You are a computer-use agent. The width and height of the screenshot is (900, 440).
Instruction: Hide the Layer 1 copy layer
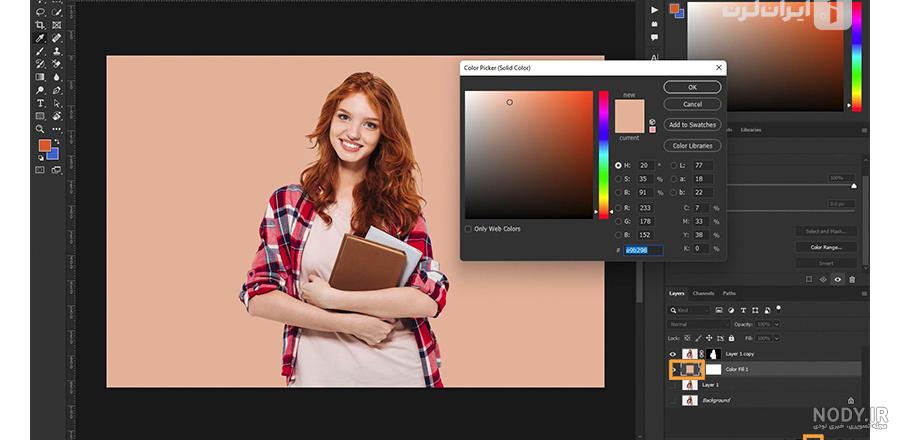(673, 354)
